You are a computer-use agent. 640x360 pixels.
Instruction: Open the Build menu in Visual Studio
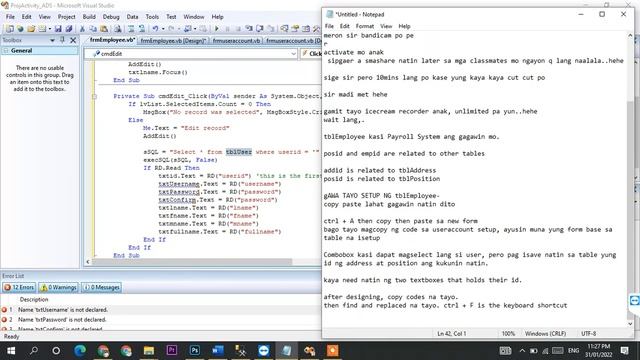click(x=89, y=17)
